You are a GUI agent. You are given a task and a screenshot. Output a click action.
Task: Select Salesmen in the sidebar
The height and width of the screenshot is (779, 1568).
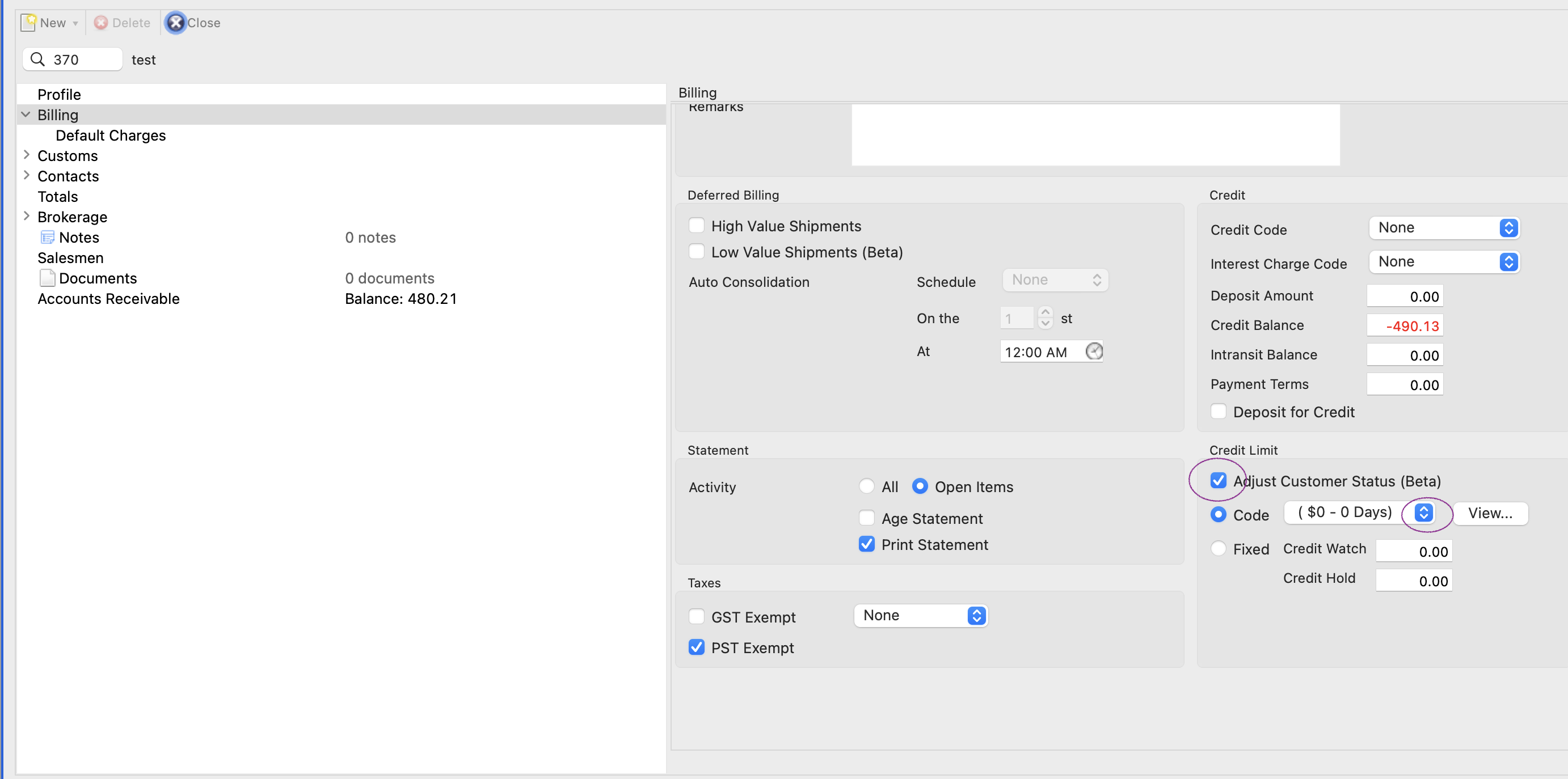click(70, 258)
